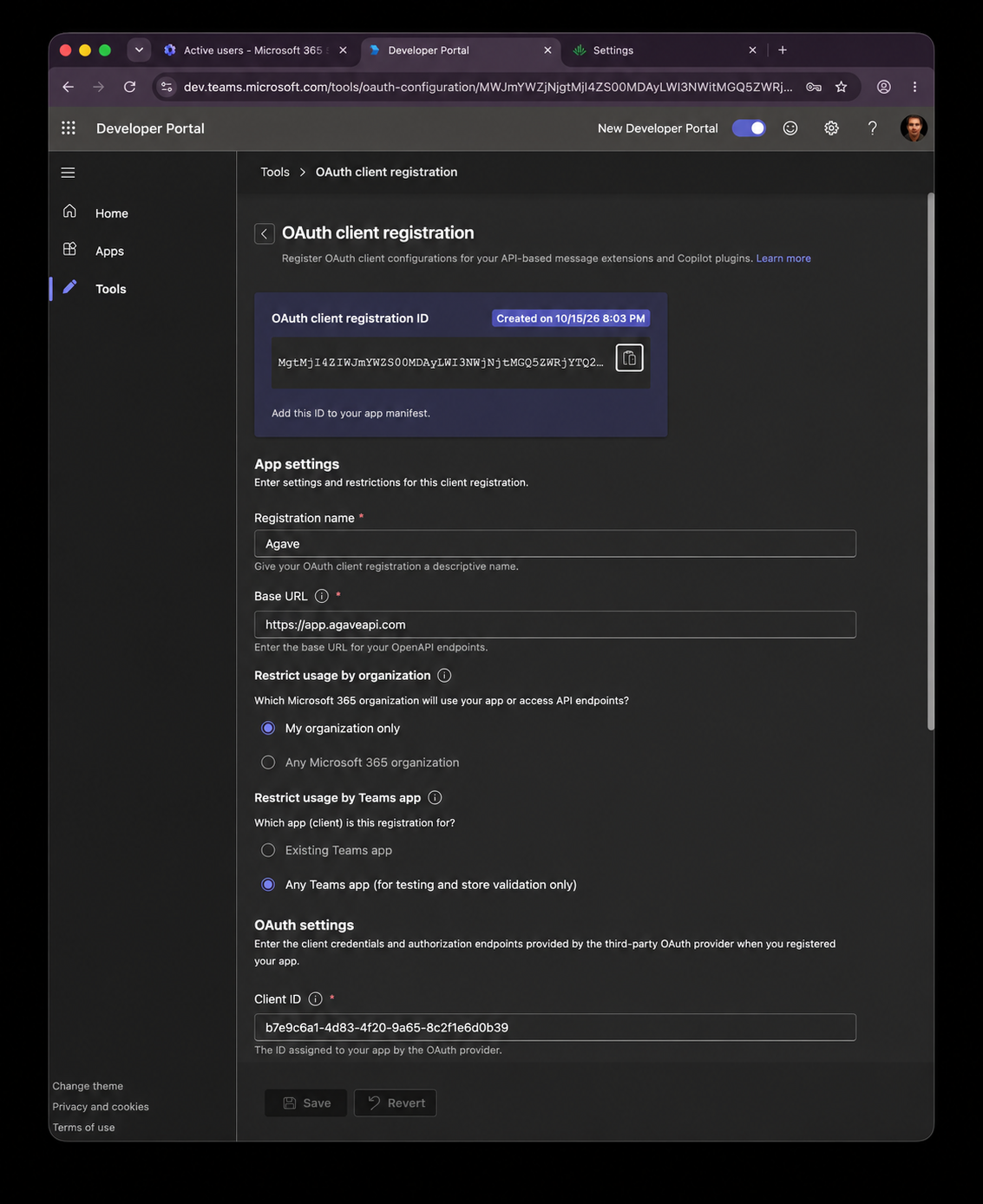
Task: Open Terms of use
Action: click(83, 1128)
